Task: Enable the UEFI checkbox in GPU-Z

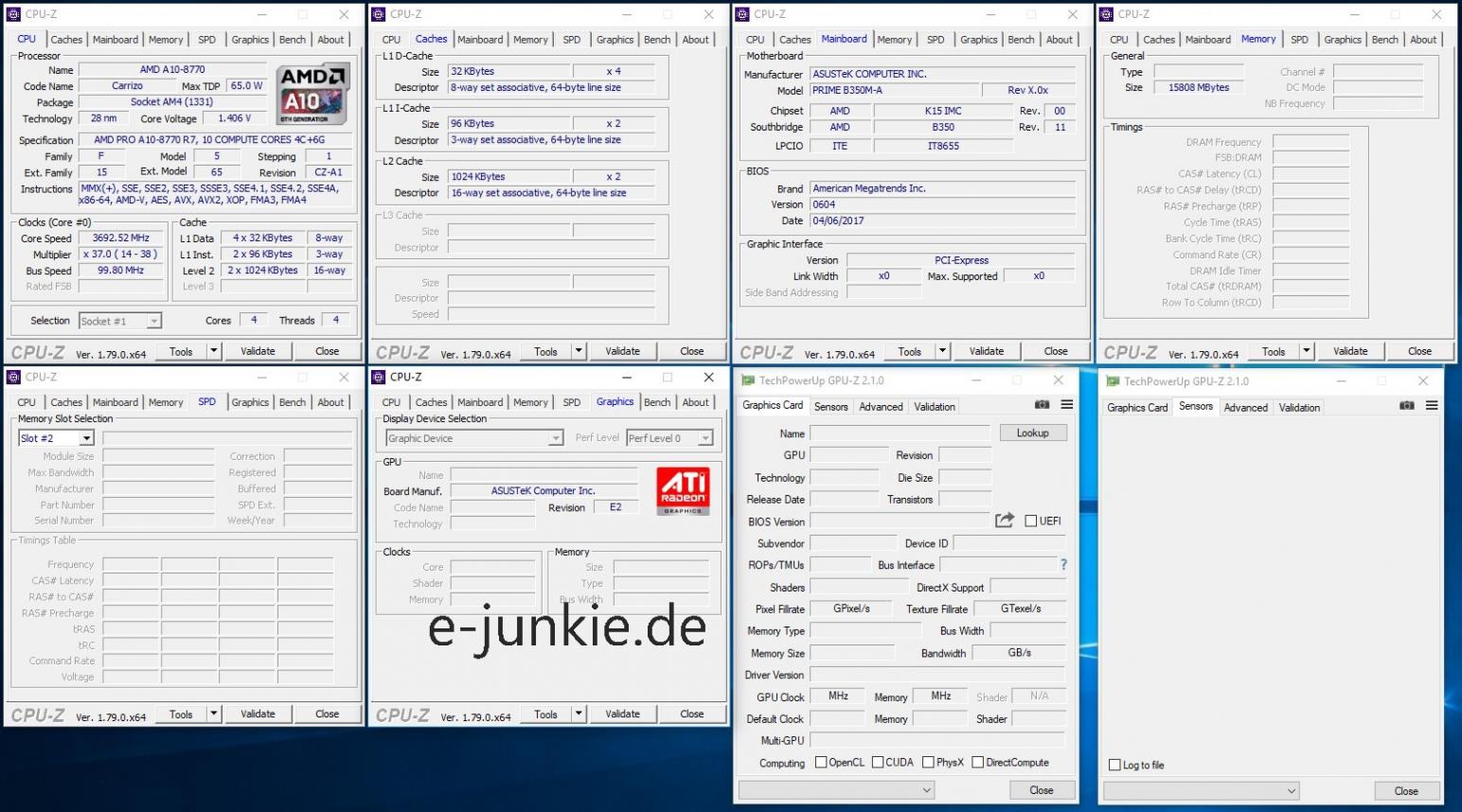Action: pos(1031,521)
